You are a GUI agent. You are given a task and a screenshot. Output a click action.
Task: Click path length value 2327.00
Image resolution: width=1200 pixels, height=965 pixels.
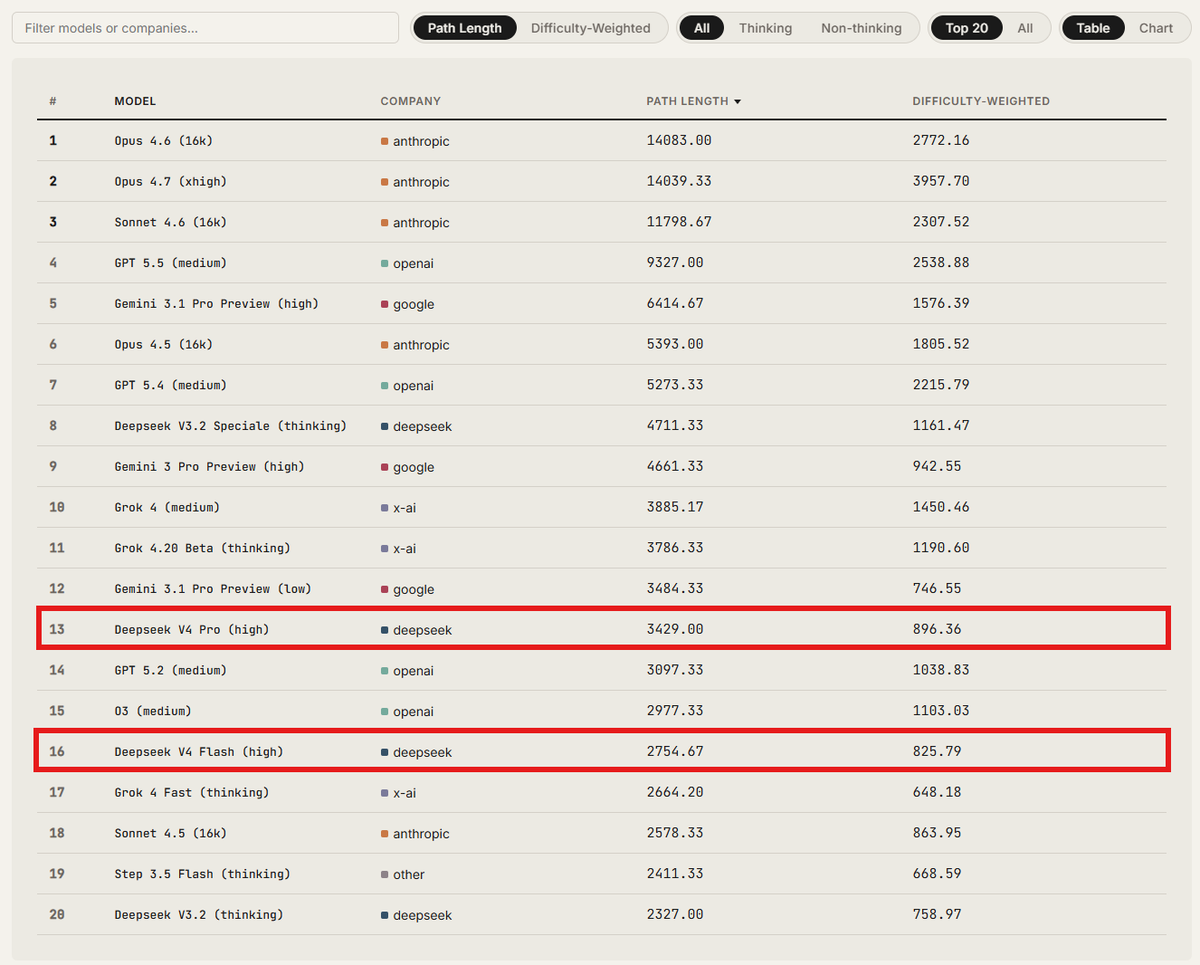point(675,915)
